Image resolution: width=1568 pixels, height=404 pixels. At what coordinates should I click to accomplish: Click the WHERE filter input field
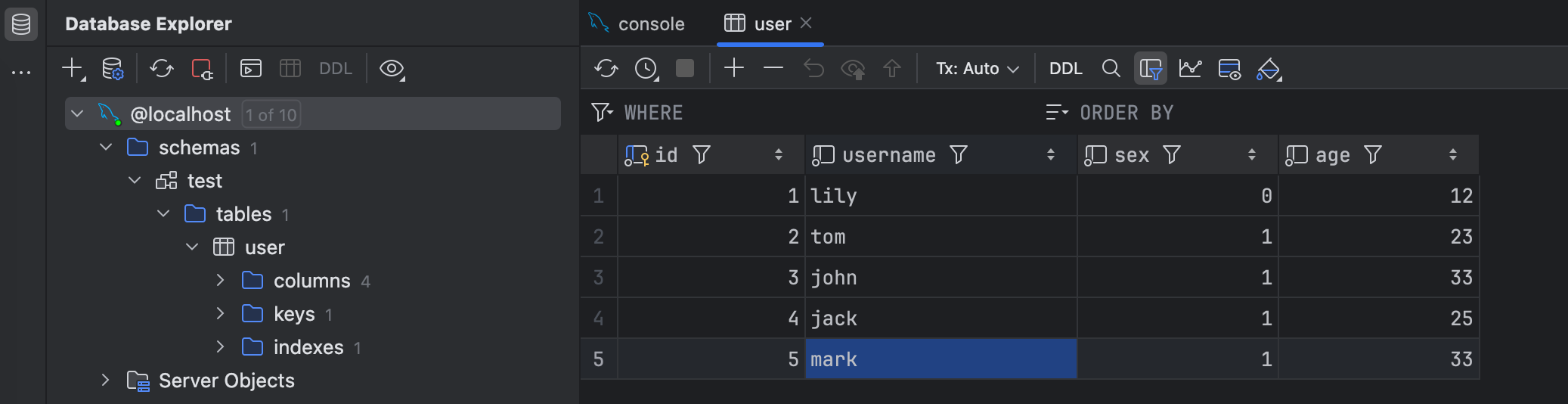[817, 113]
